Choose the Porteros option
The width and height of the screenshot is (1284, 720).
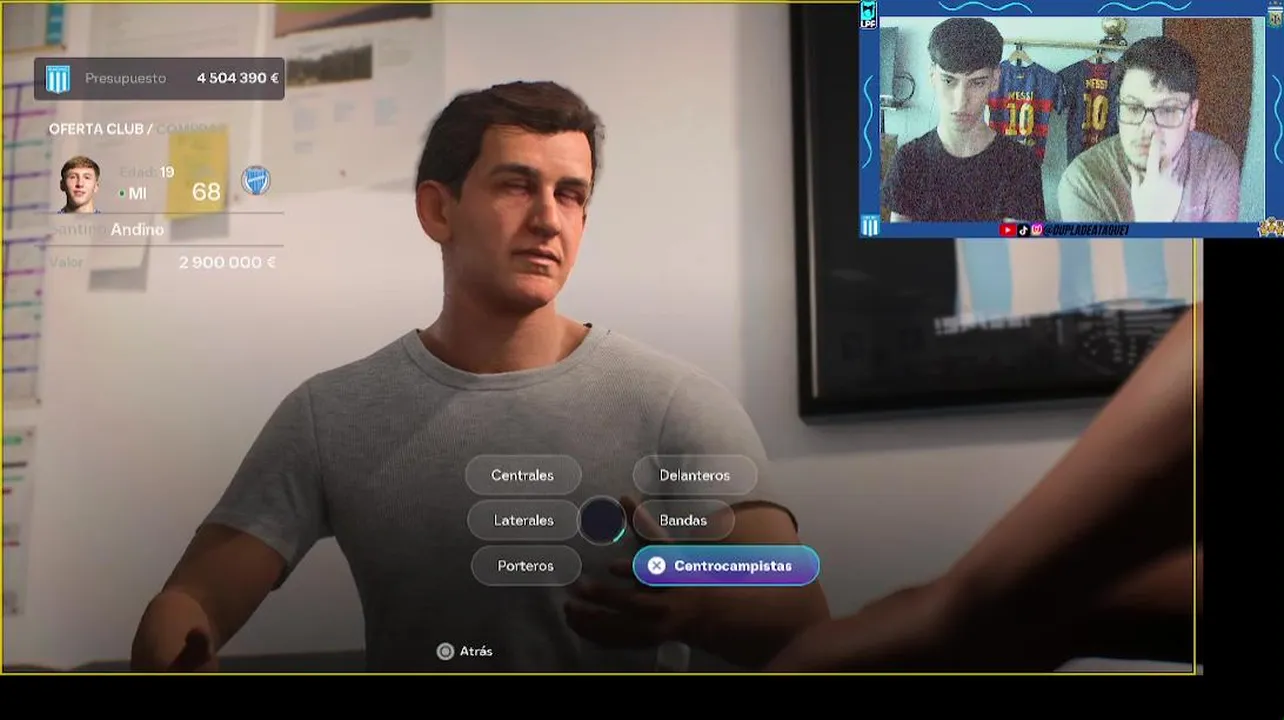pyautogui.click(x=525, y=566)
